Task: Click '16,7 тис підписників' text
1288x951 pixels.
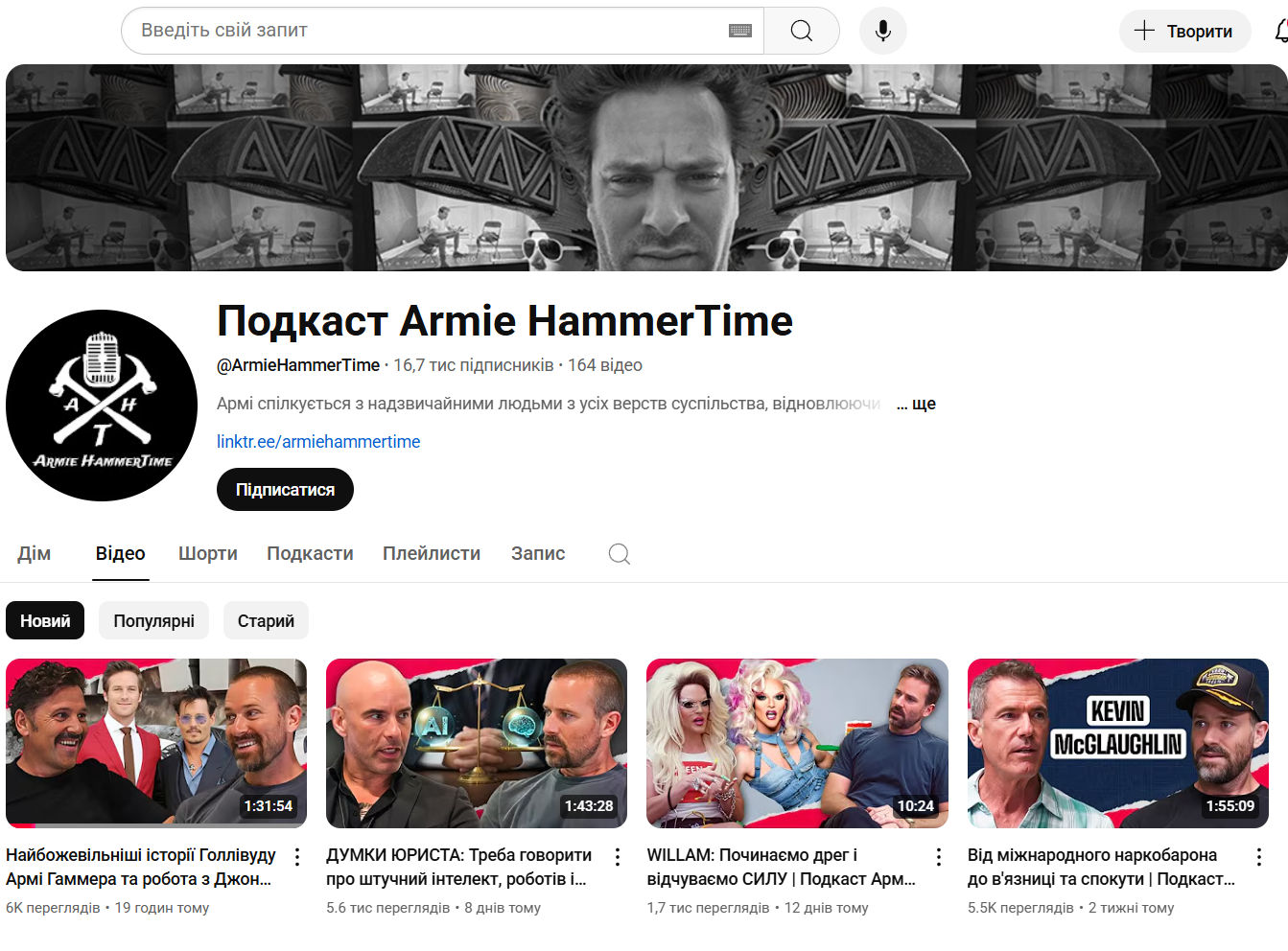Action: (474, 365)
